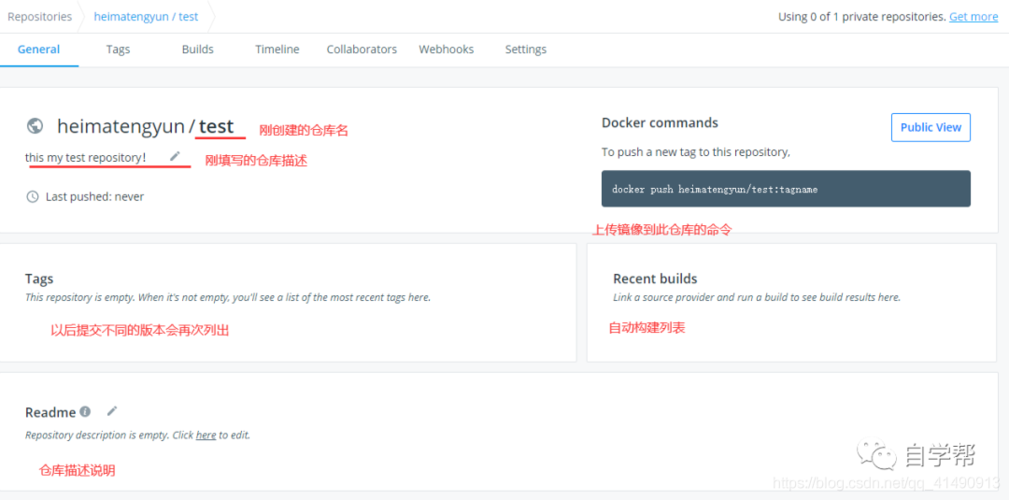Viewport: 1009px width, 500px height.
Task: Click 'Using 0 of 1 private repositories' text
Action: click(861, 17)
